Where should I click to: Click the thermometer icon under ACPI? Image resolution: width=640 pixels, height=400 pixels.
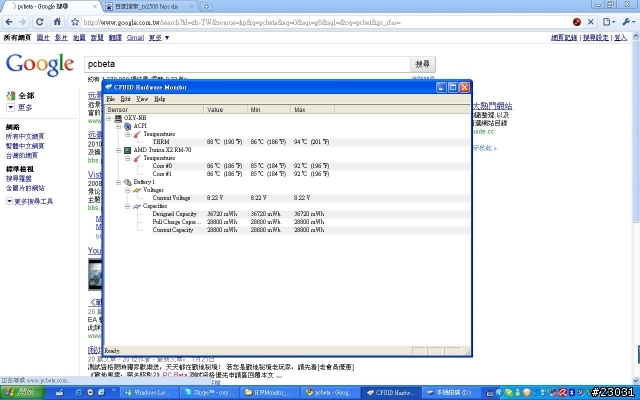click(137, 134)
